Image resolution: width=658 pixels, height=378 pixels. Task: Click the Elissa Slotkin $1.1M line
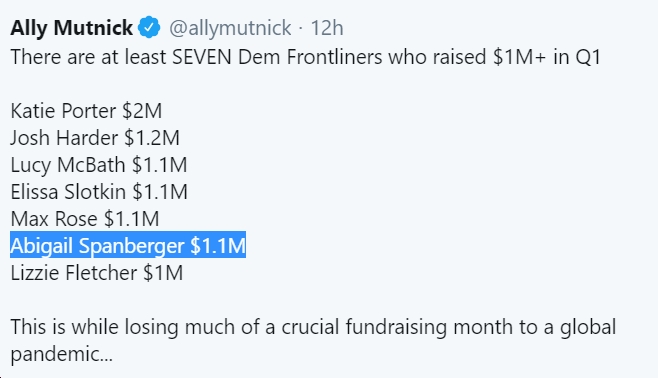(99, 192)
